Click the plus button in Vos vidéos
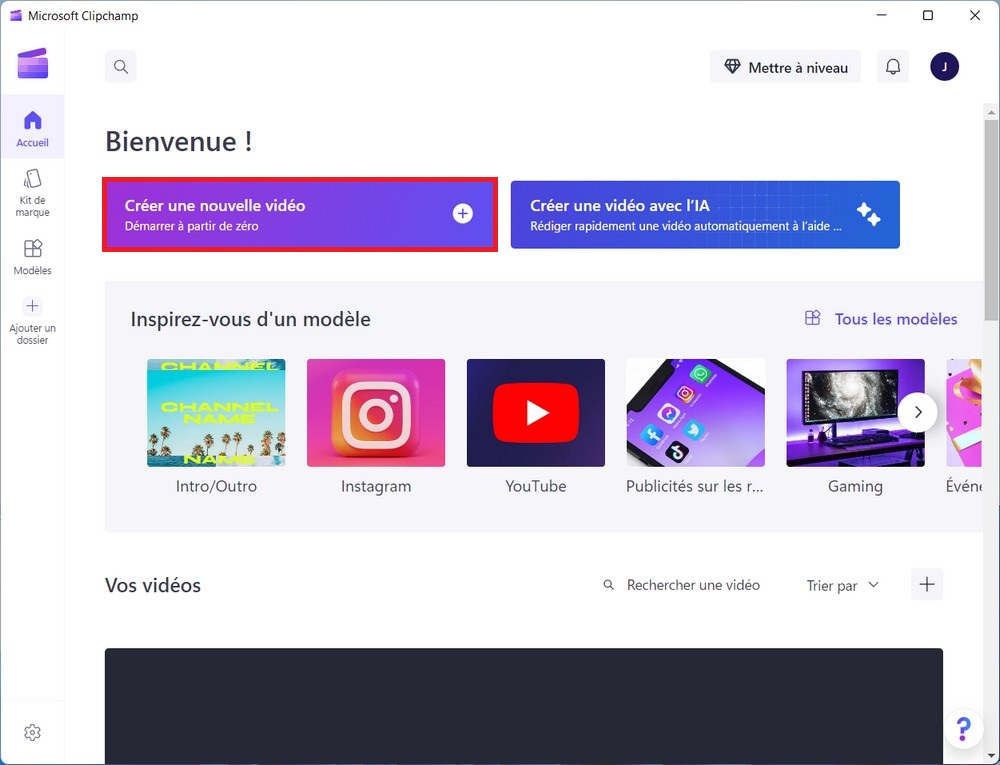1000x765 pixels. point(927,584)
